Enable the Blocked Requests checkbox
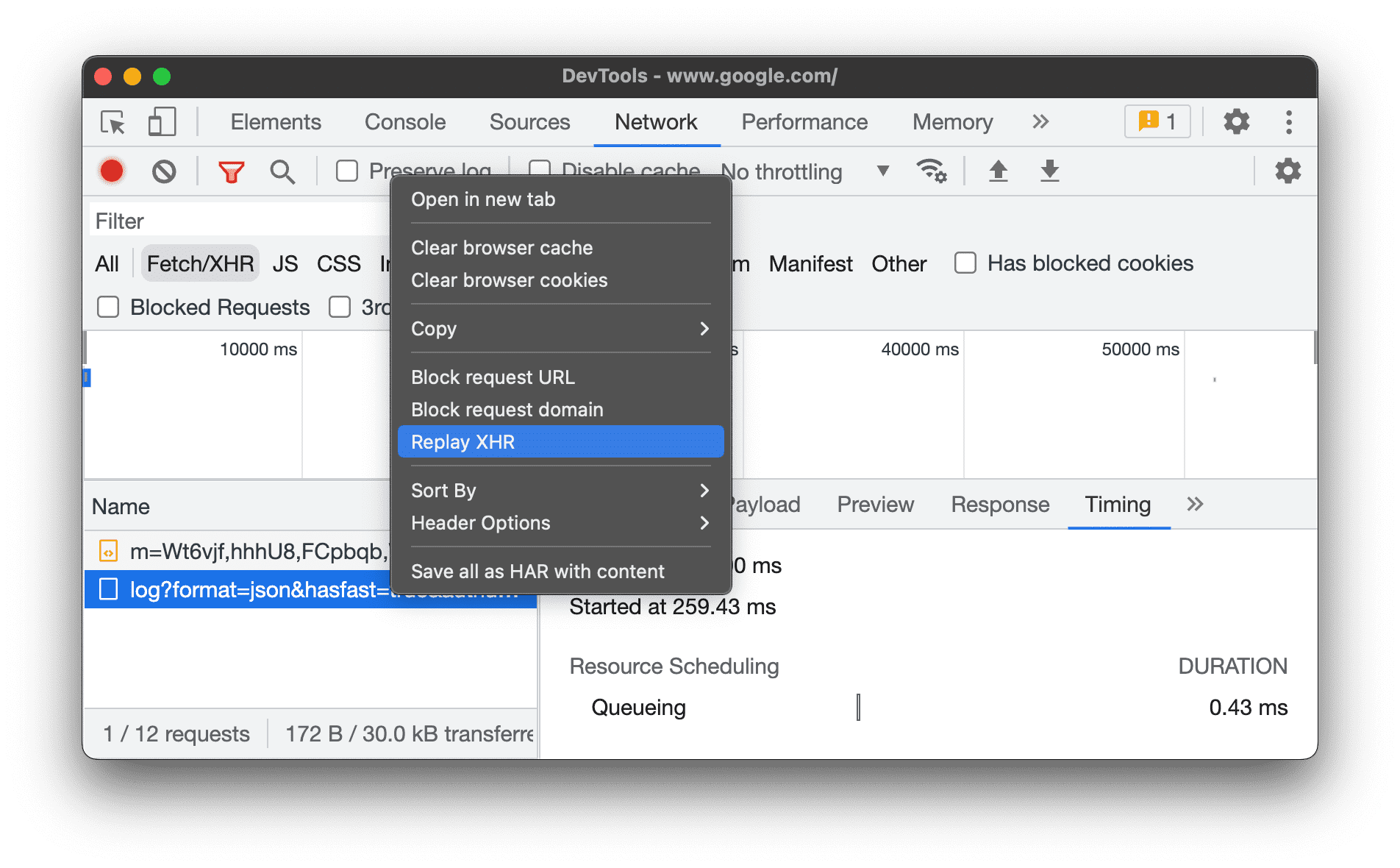The image size is (1400, 868). click(x=107, y=307)
